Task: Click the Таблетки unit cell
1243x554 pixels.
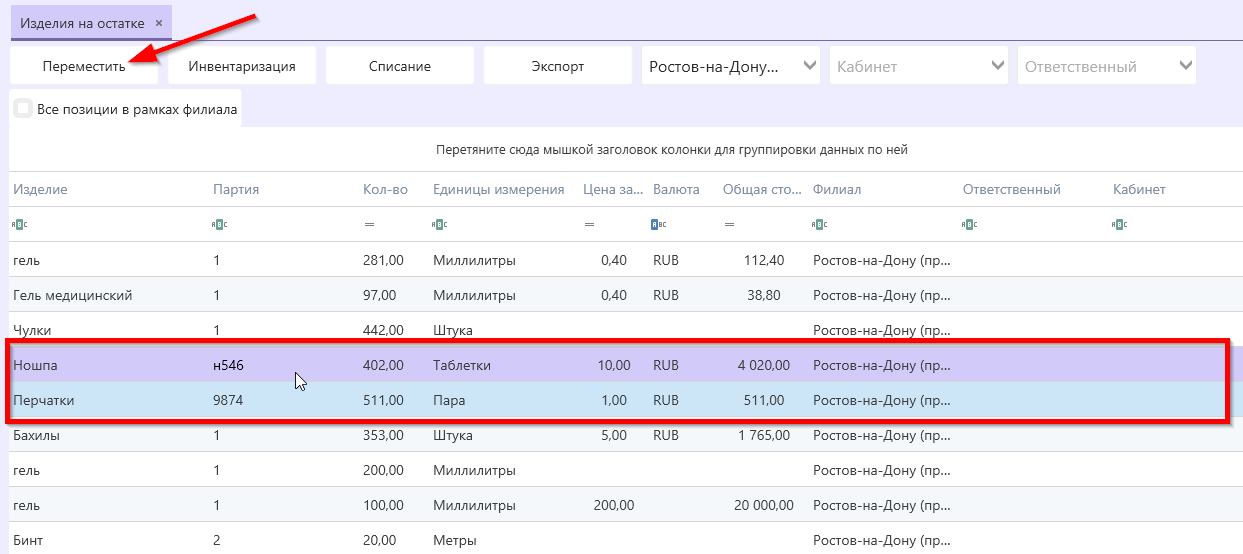Action: [x=462, y=365]
